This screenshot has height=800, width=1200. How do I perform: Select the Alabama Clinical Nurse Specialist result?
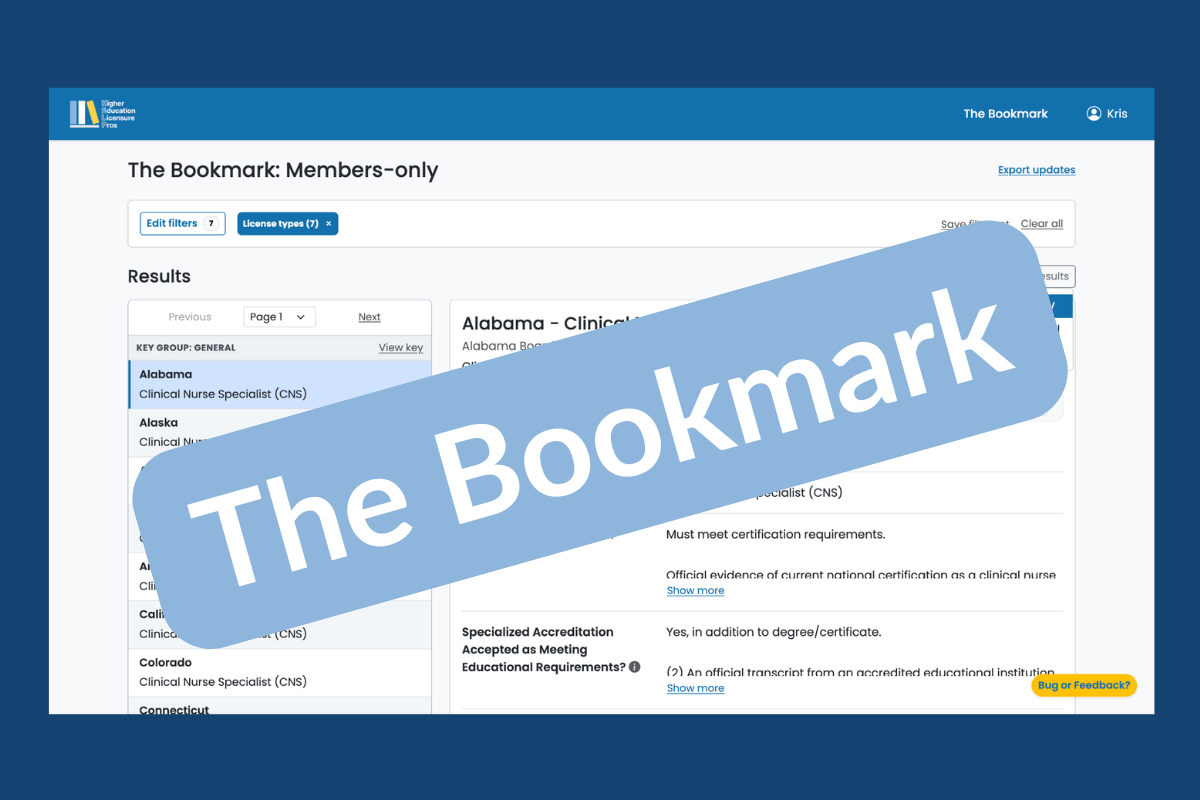click(280, 384)
